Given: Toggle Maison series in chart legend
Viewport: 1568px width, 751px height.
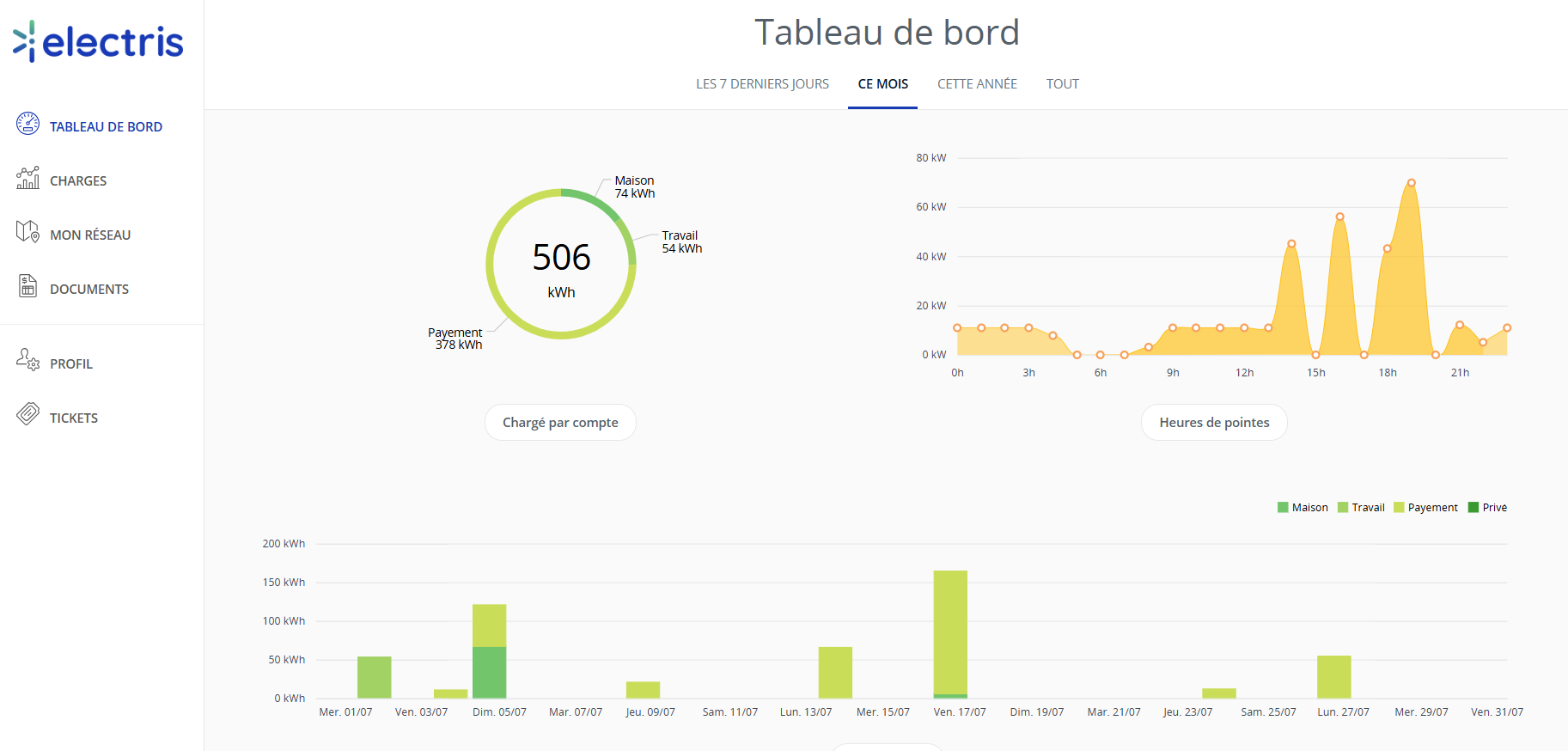Looking at the screenshot, I should click(1303, 508).
